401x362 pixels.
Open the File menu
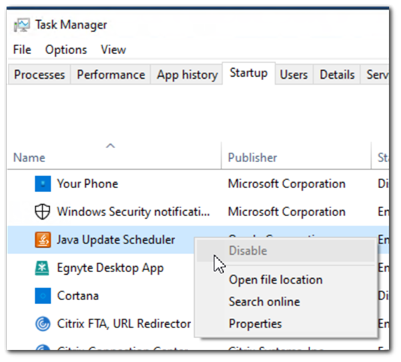tap(22, 50)
